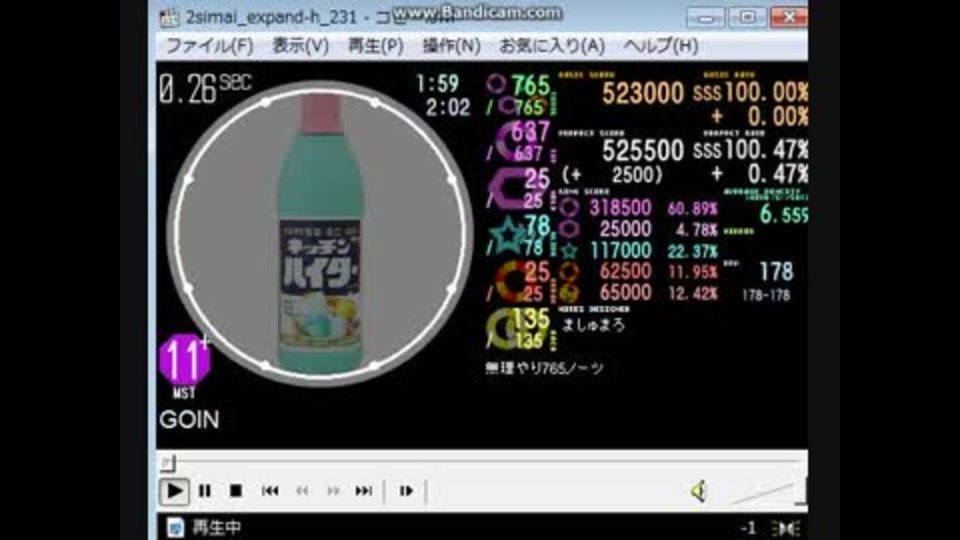Viewport: 960px width, 540px height.
Task: Click the fast-forward double-arrow icon
Action: [x=333, y=491]
